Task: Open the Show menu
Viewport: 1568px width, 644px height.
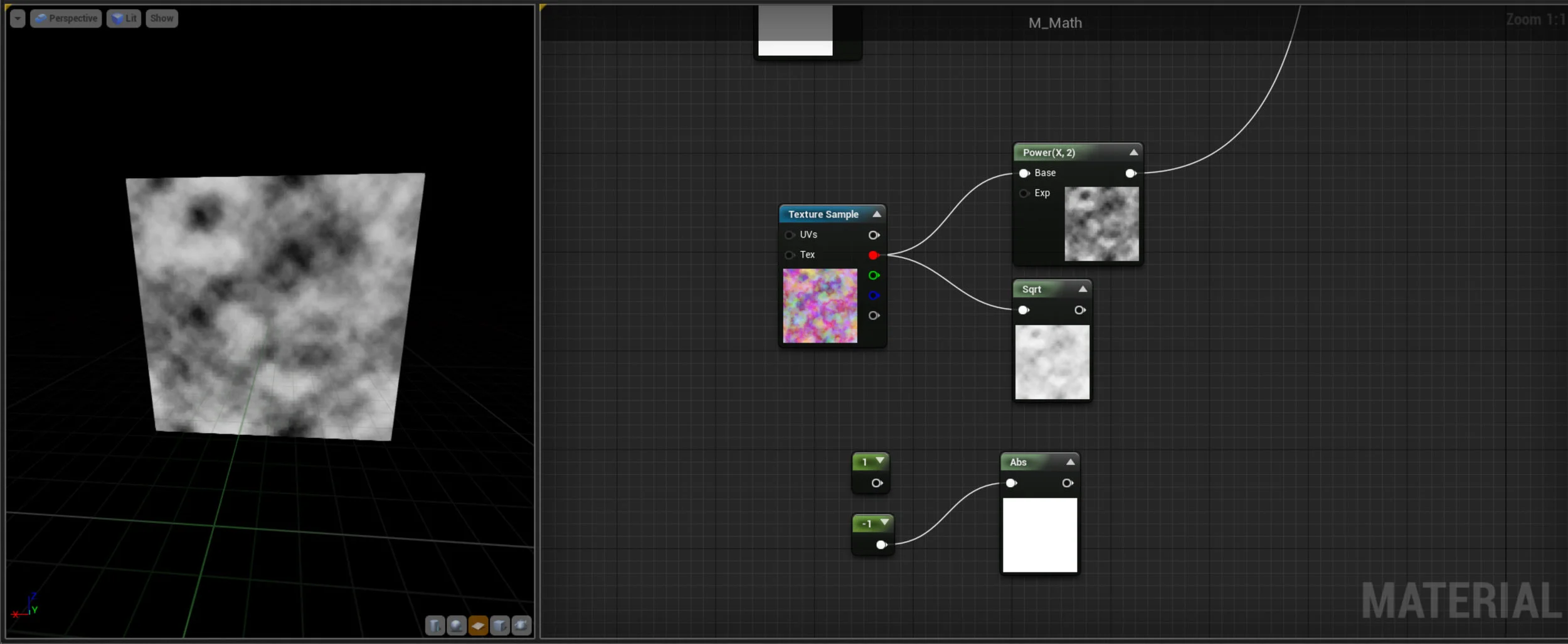Action: point(161,18)
